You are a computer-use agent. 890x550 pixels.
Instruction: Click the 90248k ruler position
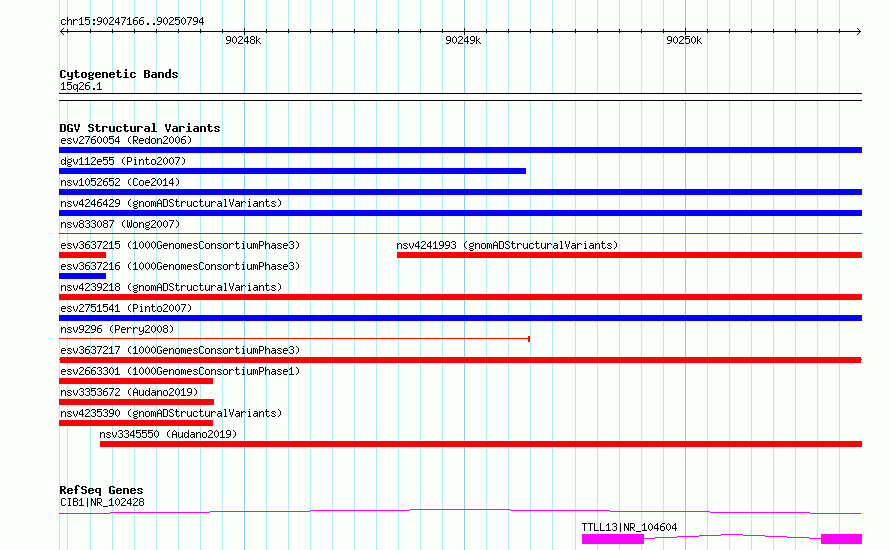243,40
